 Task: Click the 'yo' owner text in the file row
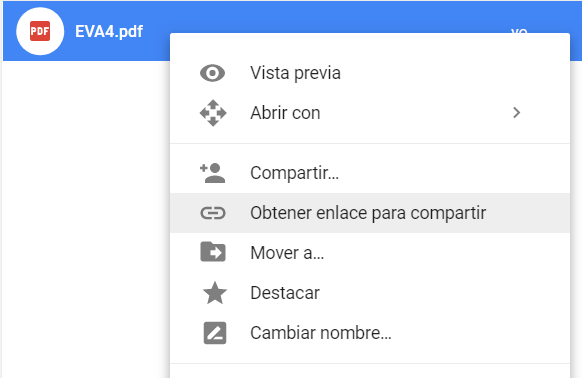pyautogui.click(x=519, y=30)
